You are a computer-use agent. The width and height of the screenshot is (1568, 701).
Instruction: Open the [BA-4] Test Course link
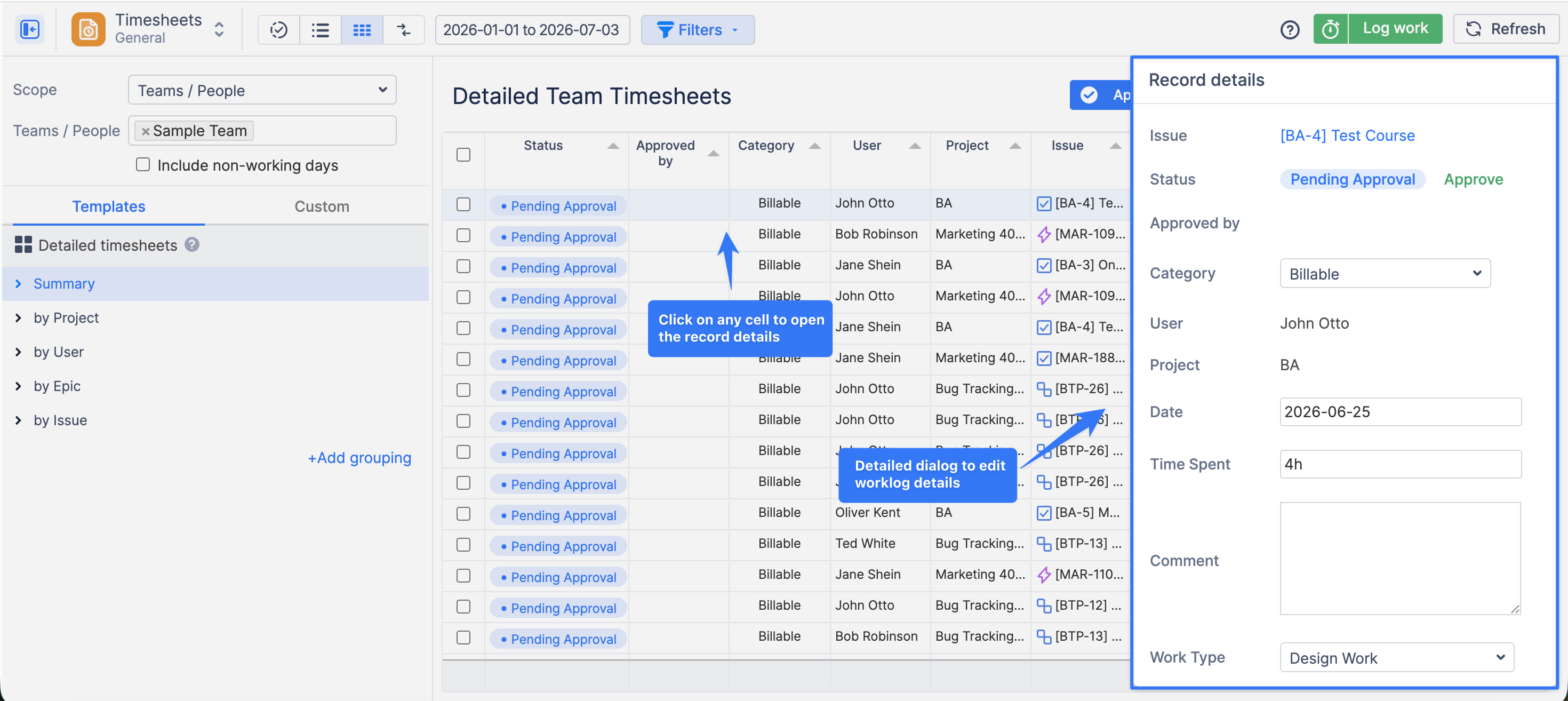(1347, 135)
